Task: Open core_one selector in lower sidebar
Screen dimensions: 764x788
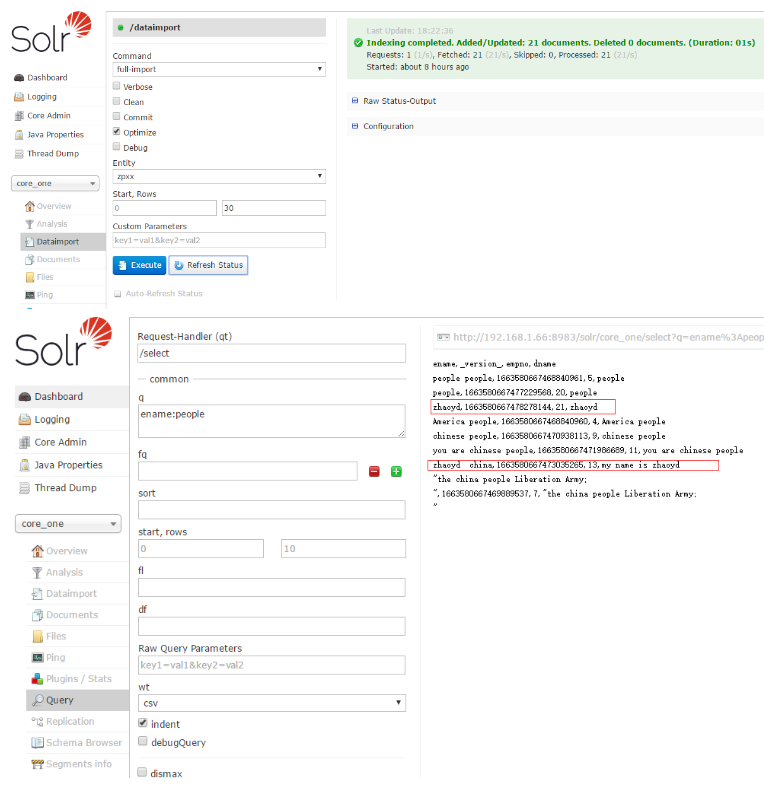Action: click(68, 524)
